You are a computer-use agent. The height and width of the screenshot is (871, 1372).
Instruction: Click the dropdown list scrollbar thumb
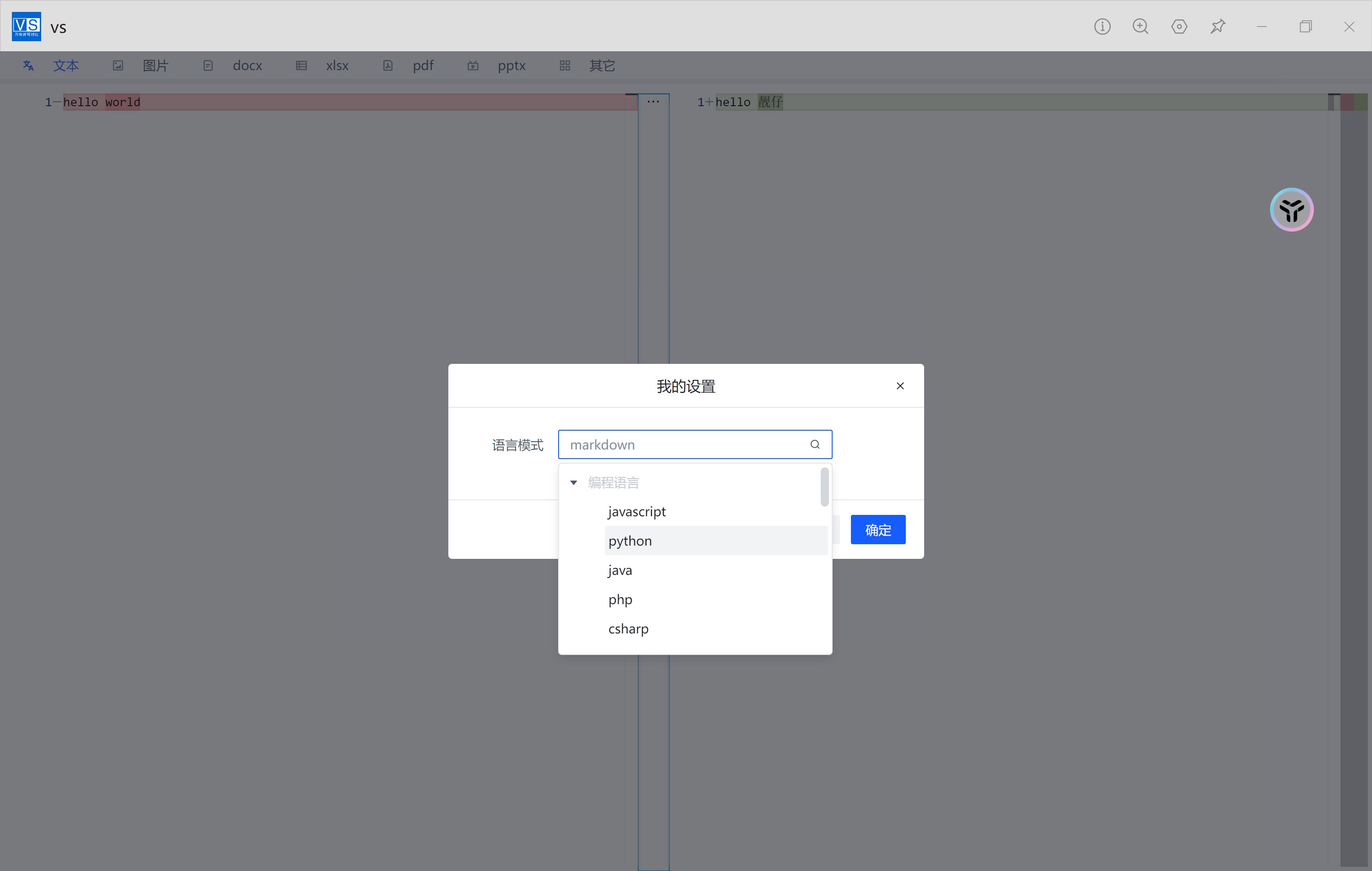[x=824, y=487]
